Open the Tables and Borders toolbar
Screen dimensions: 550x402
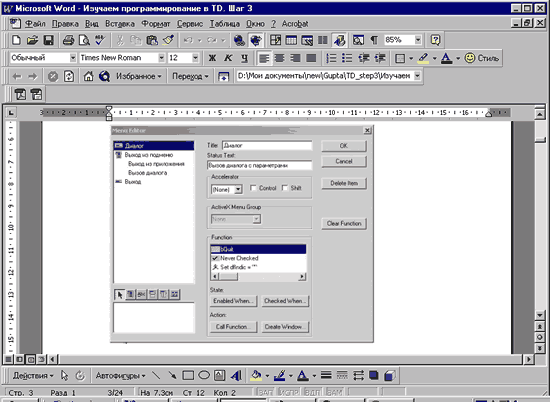pyautogui.click(x=275, y=40)
